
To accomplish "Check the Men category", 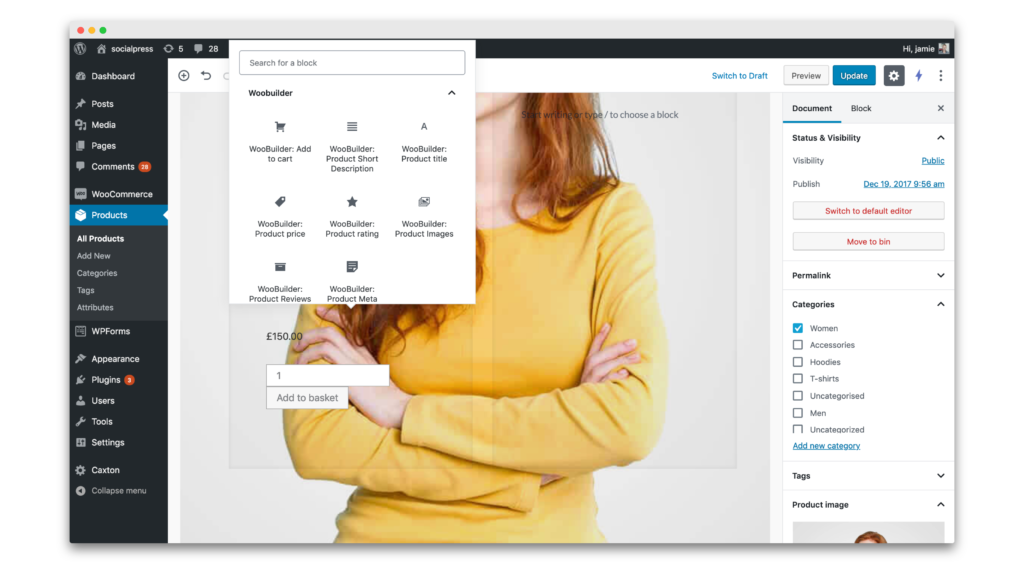I will tap(797, 413).
